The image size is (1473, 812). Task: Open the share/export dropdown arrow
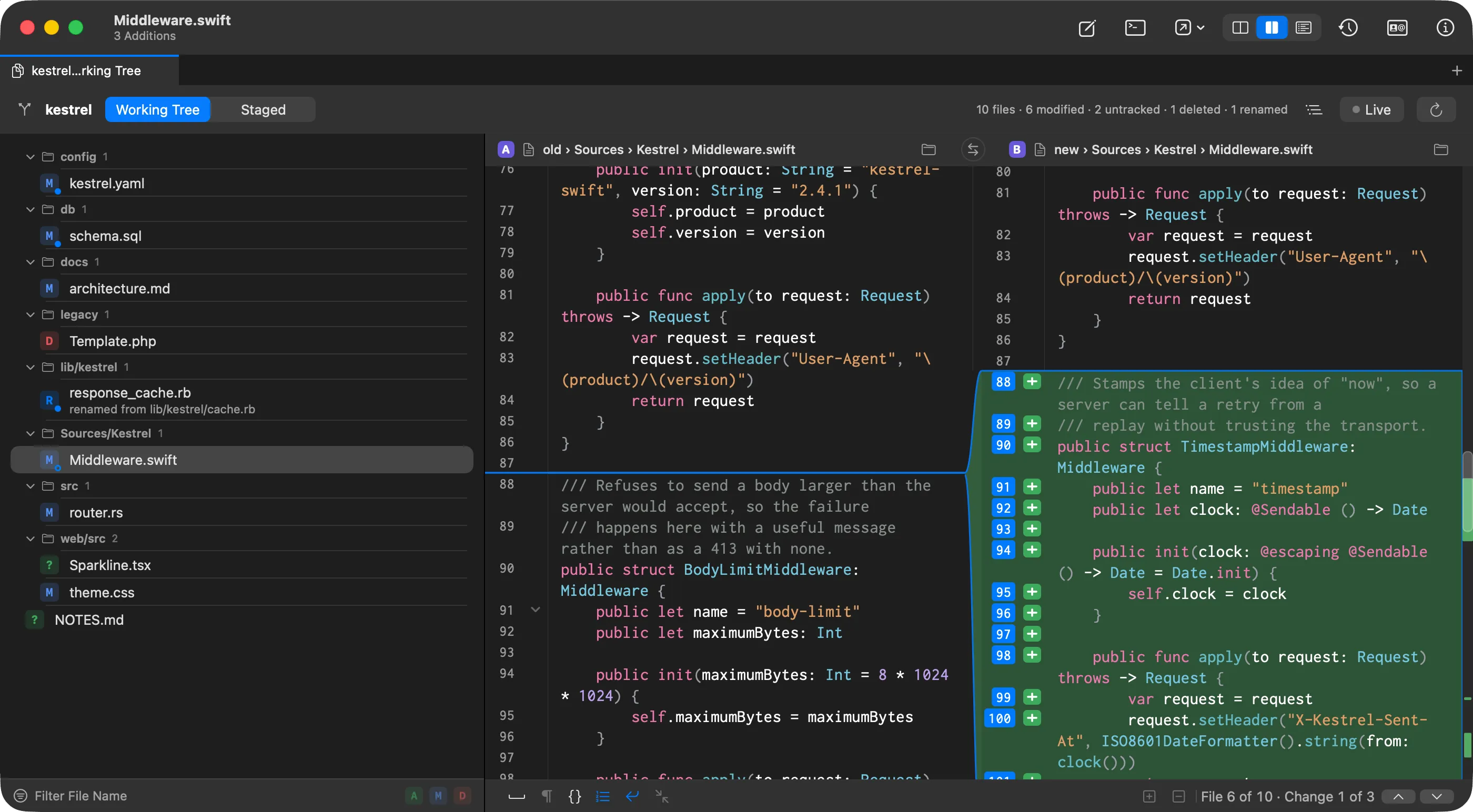pyautogui.click(x=1200, y=27)
